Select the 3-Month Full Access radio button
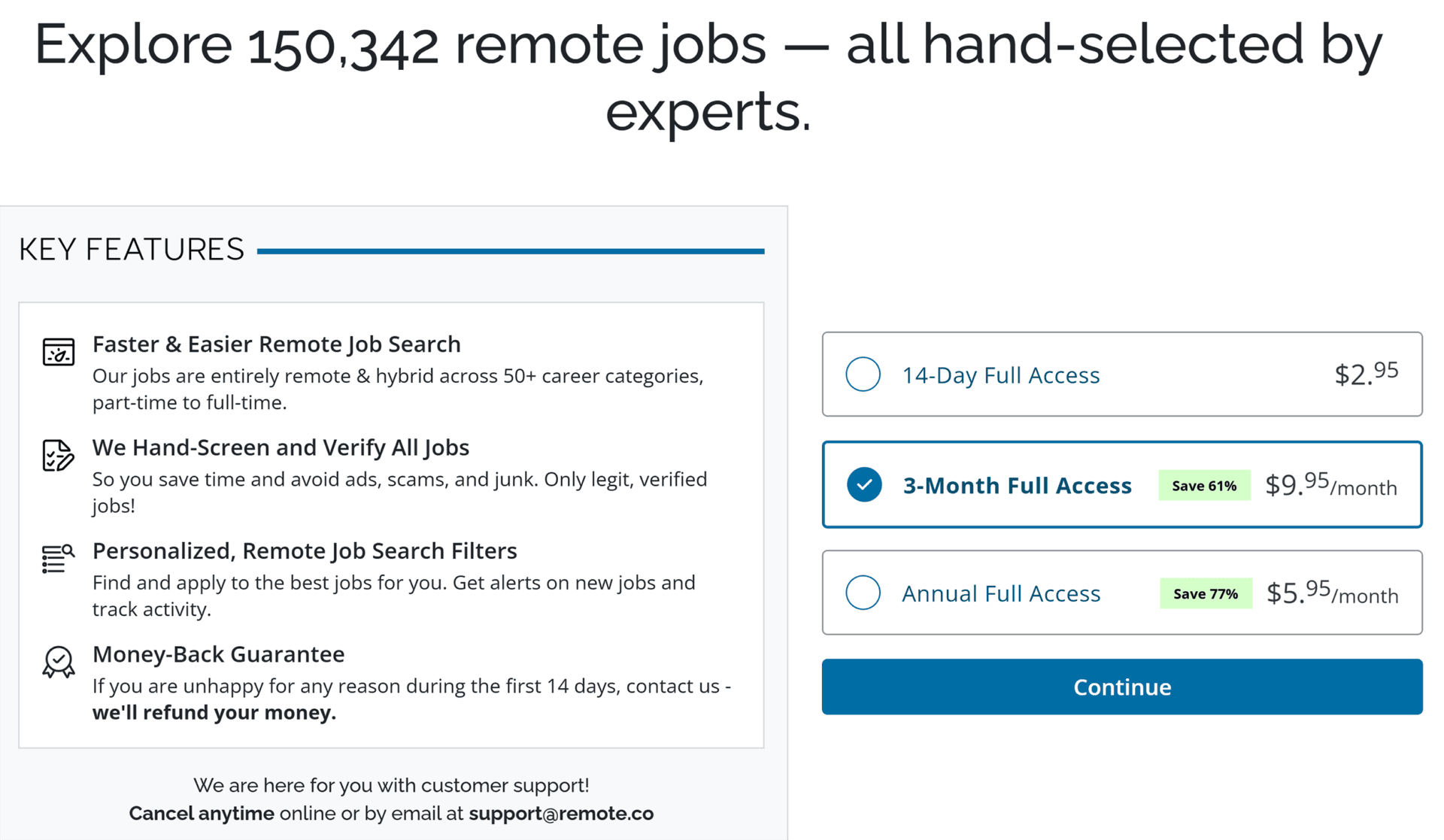The width and height of the screenshot is (1444, 840). 864,485
